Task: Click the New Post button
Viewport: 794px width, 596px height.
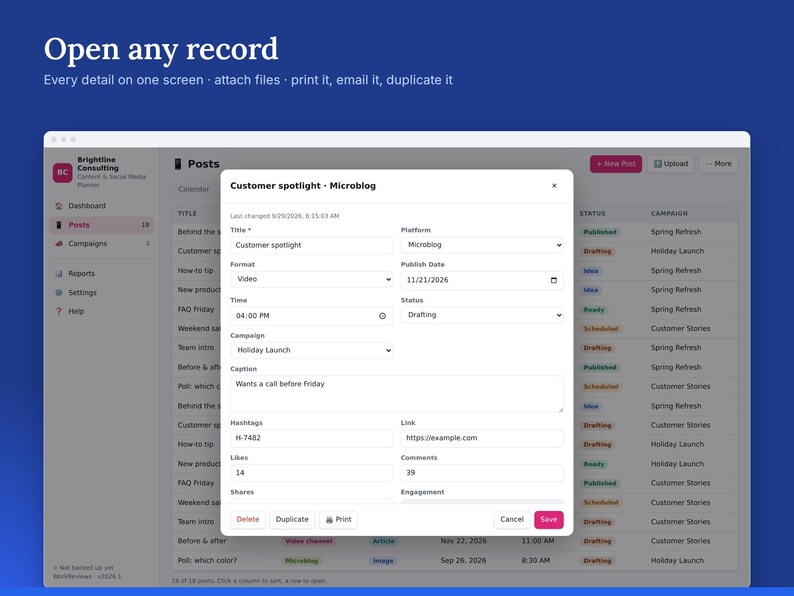Action: click(616, 164)
